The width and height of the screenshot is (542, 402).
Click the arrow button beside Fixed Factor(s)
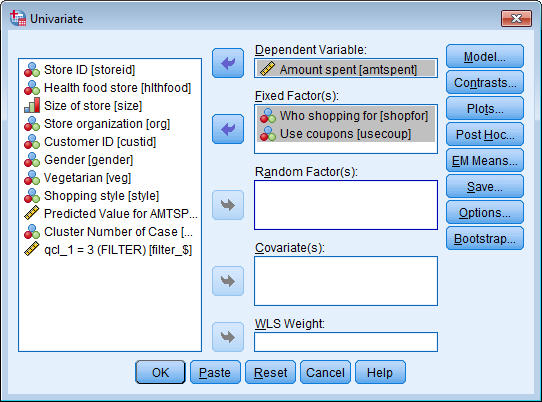tap(228, 129)
